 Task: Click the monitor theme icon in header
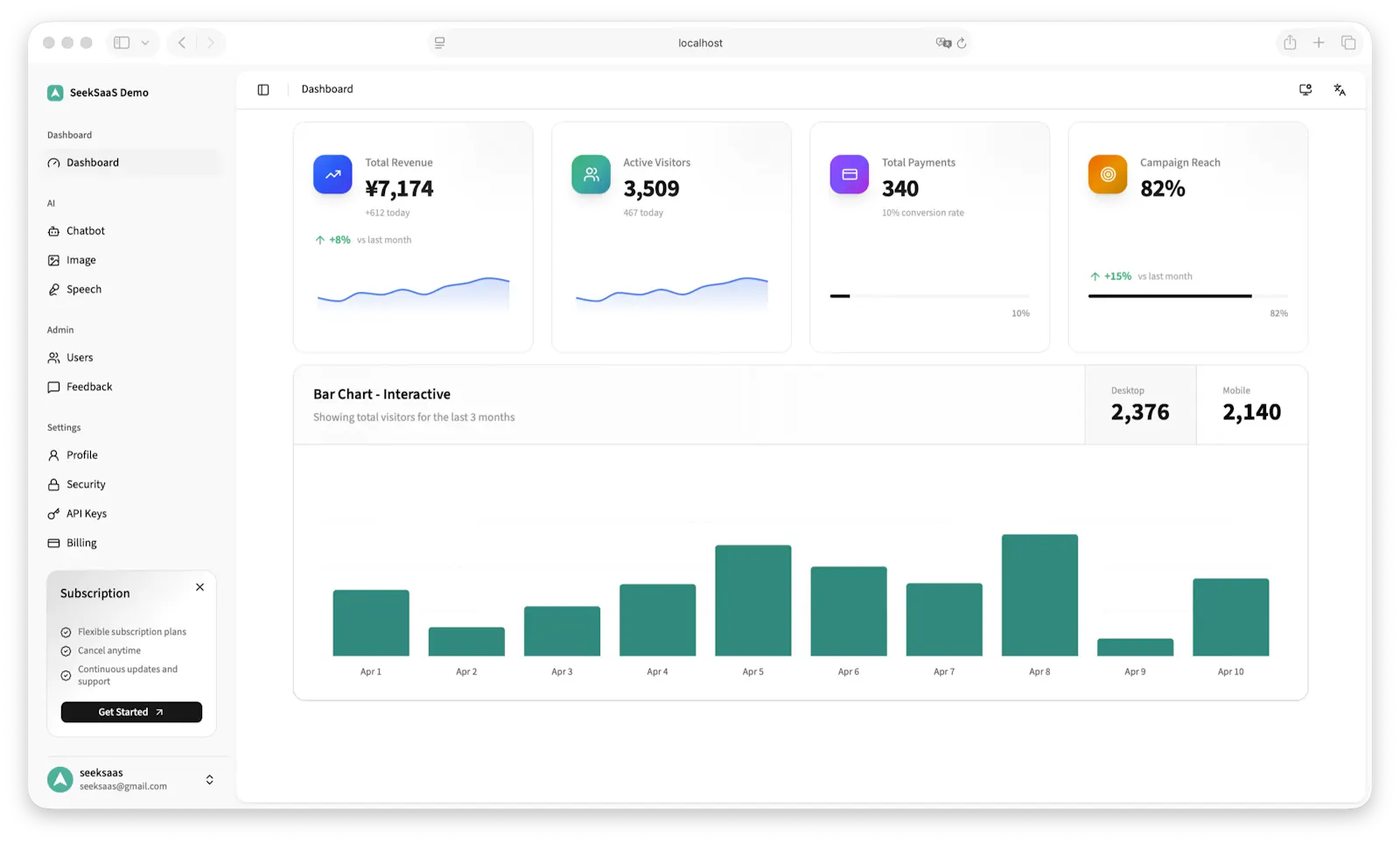click(1305, 89)
